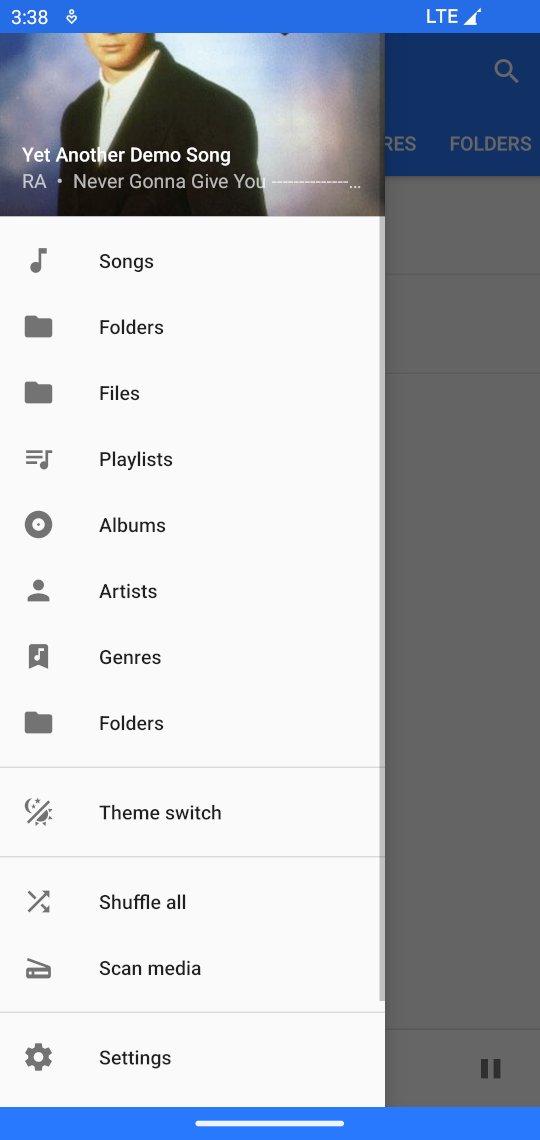Tap the person Artists icon

(39, 590)
